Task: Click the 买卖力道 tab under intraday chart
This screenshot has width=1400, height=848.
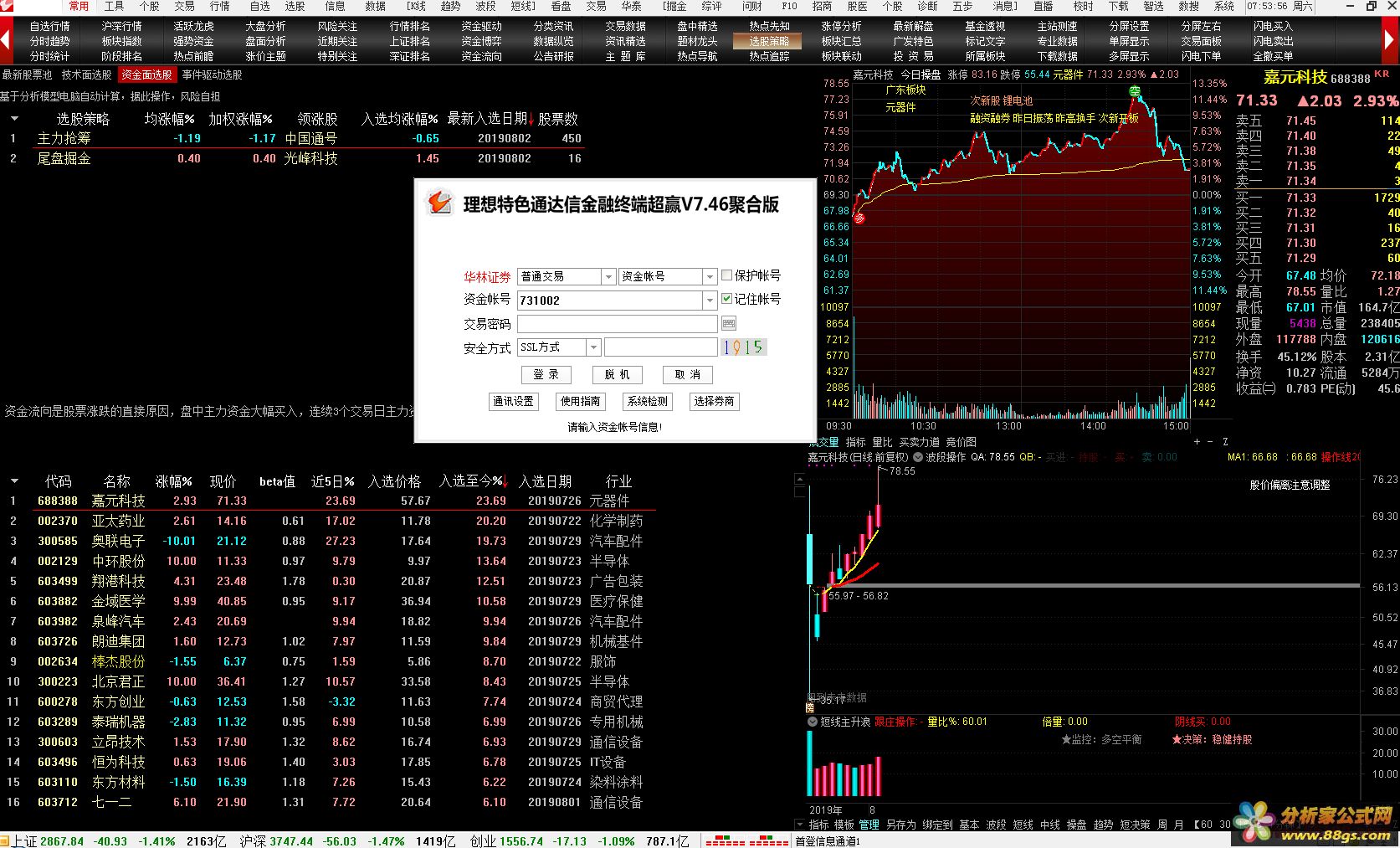Action: [x=919, y=442]
